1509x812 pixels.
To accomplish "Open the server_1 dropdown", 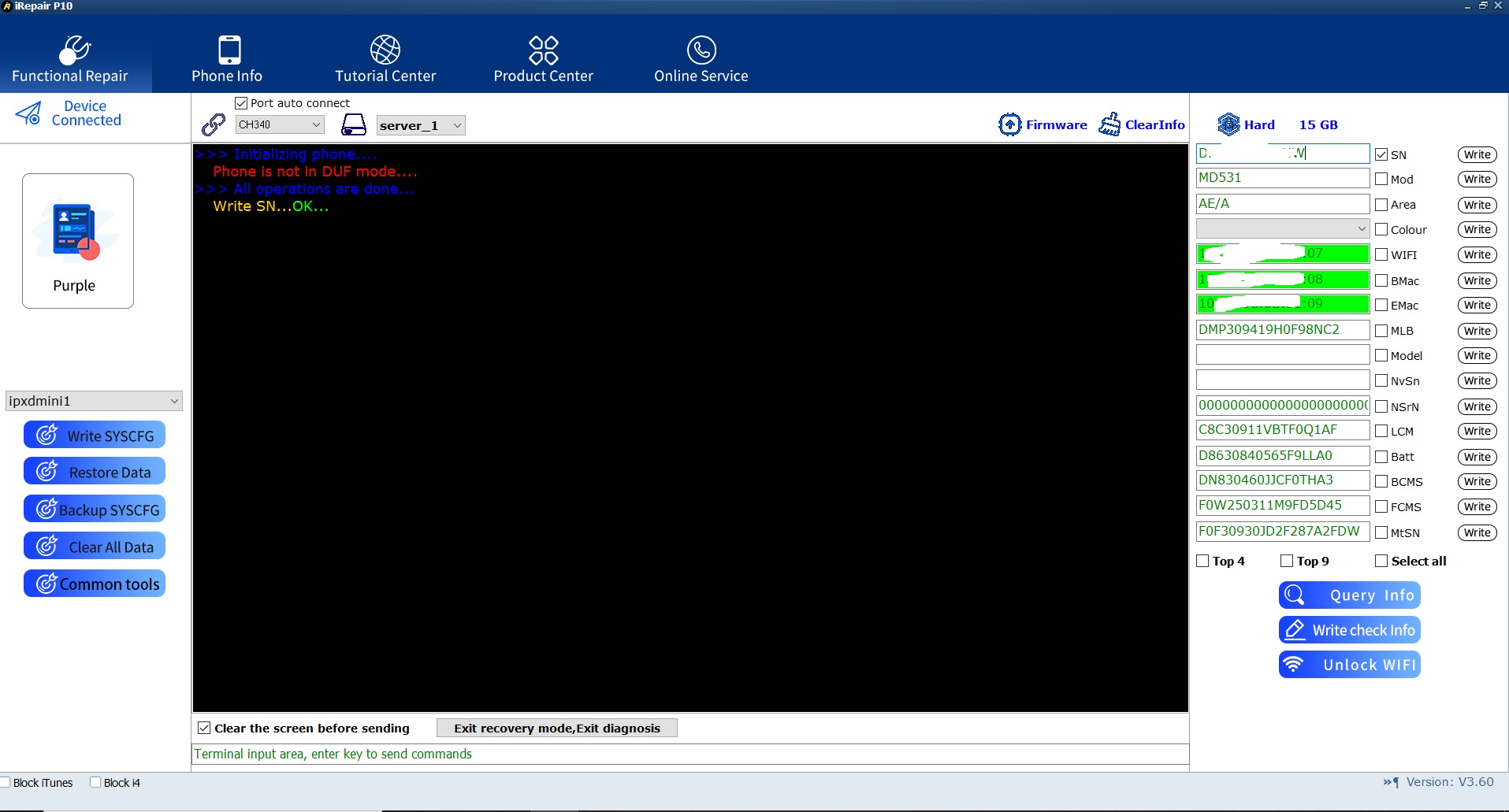I will pos(421,125).
